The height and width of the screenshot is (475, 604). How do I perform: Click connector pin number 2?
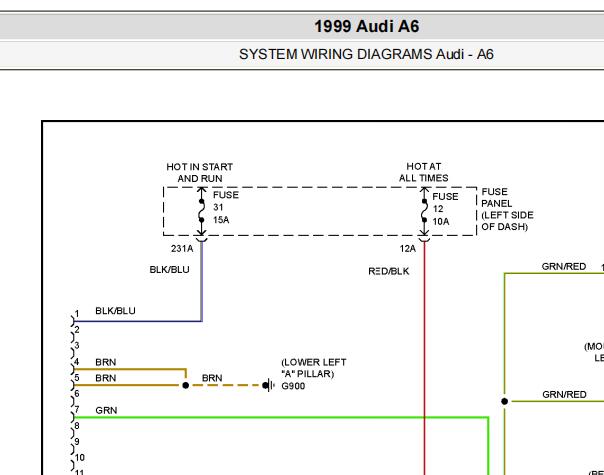(77, 330)
